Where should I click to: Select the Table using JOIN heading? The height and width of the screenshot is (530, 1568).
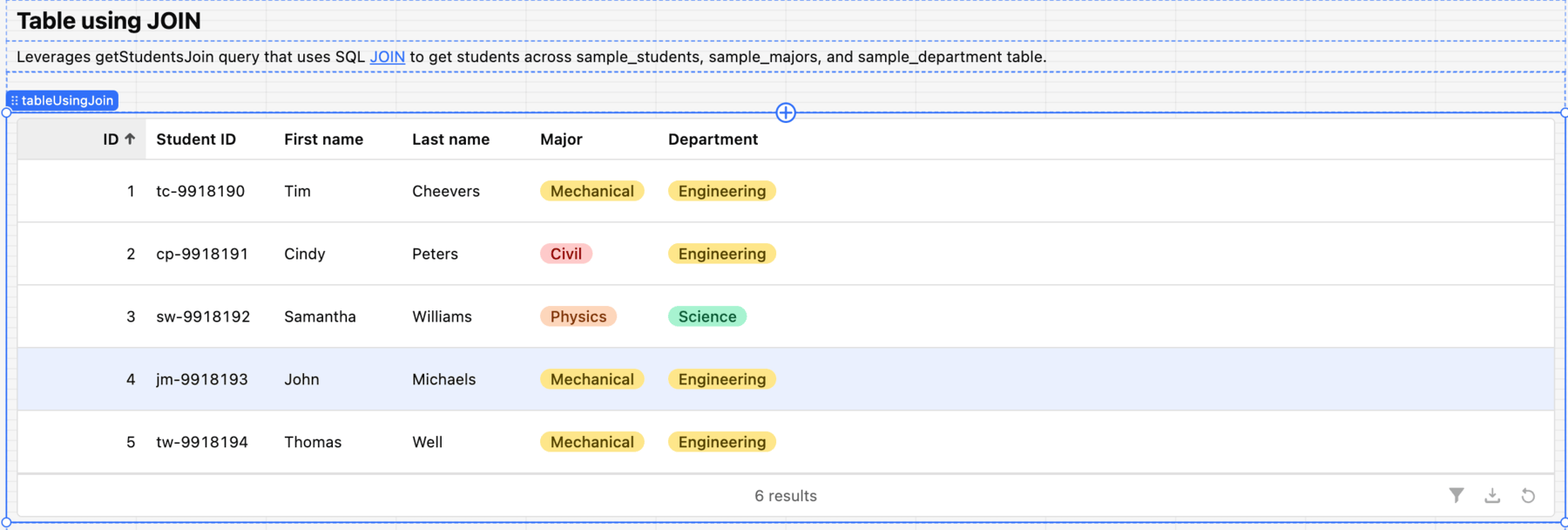[109, 21]
